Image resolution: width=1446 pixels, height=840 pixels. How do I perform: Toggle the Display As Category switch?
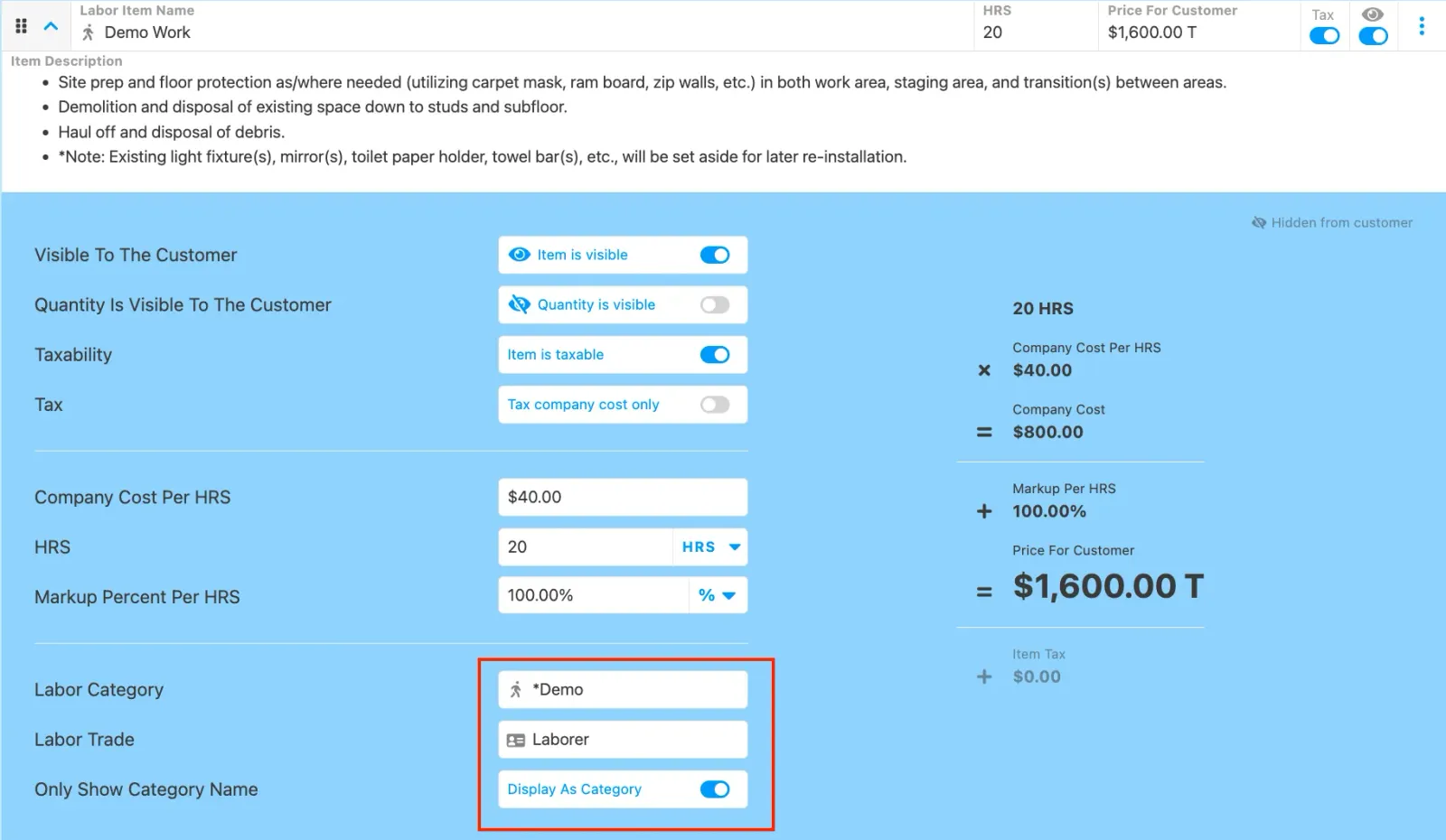pos(714,789)
